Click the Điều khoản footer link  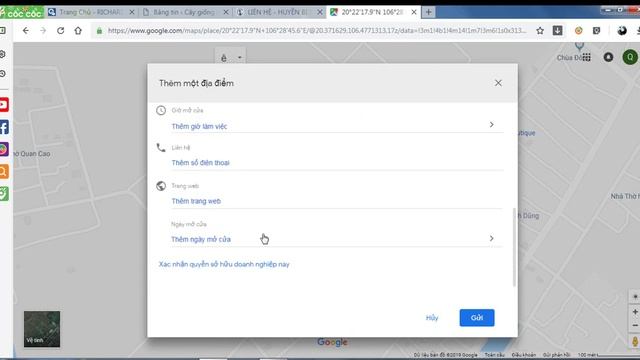click(x=523, y=355)
